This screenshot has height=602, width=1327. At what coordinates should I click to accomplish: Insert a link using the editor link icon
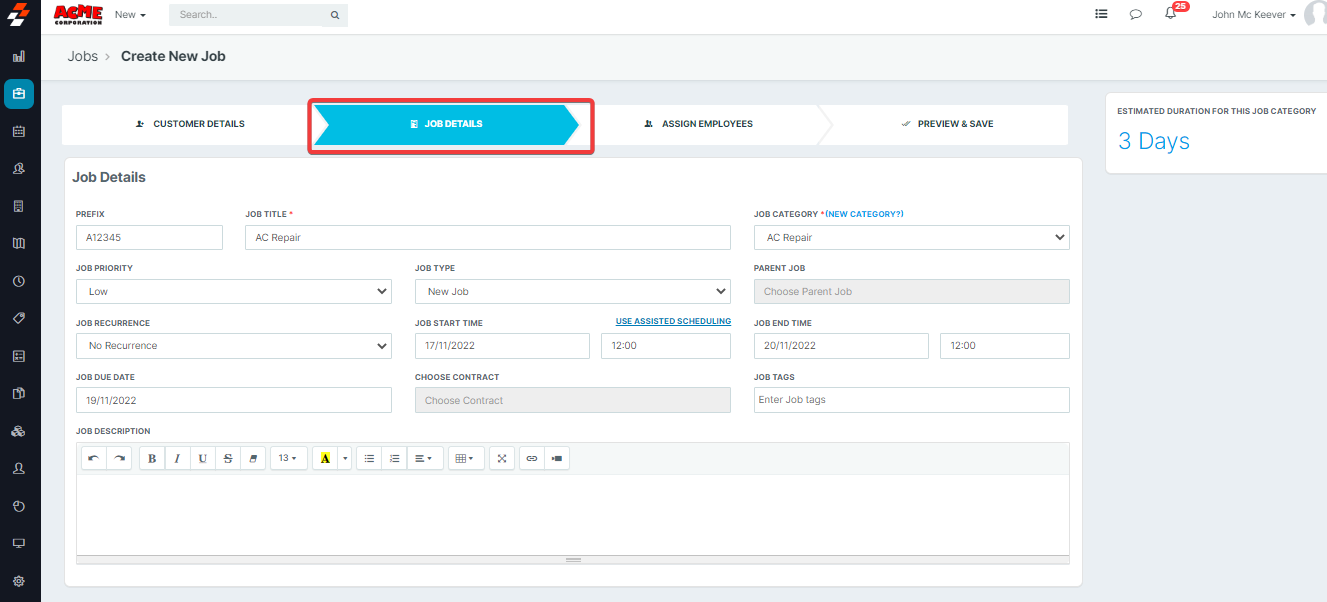tap(532, 458)
